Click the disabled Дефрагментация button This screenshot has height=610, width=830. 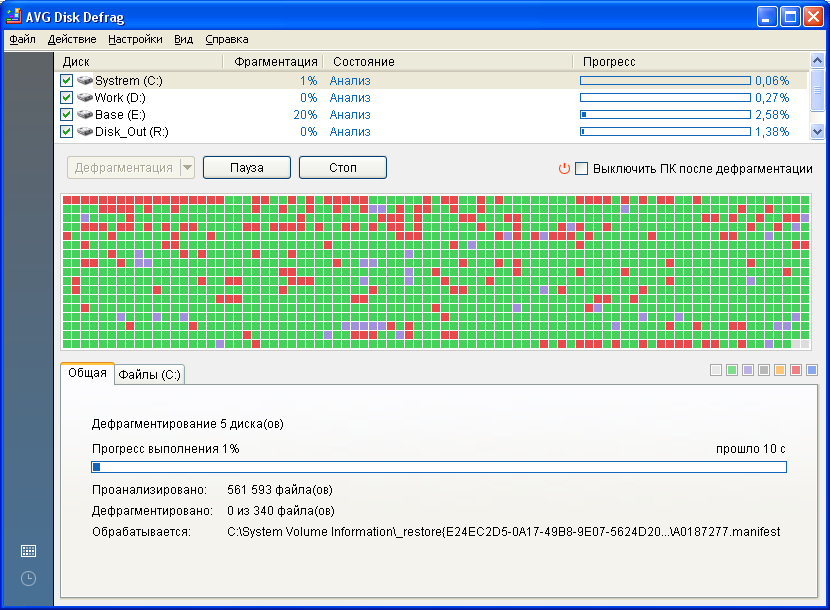[124, 168]
